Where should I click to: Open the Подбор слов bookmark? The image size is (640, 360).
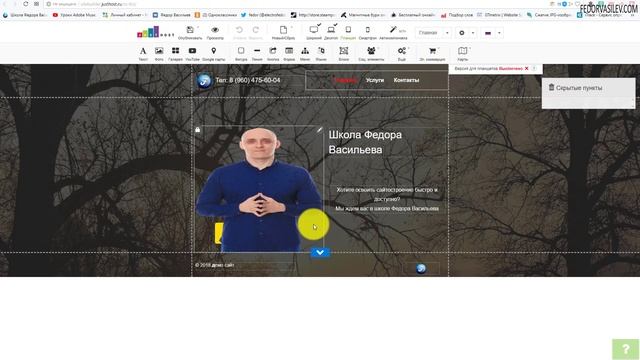click(457, 15)
